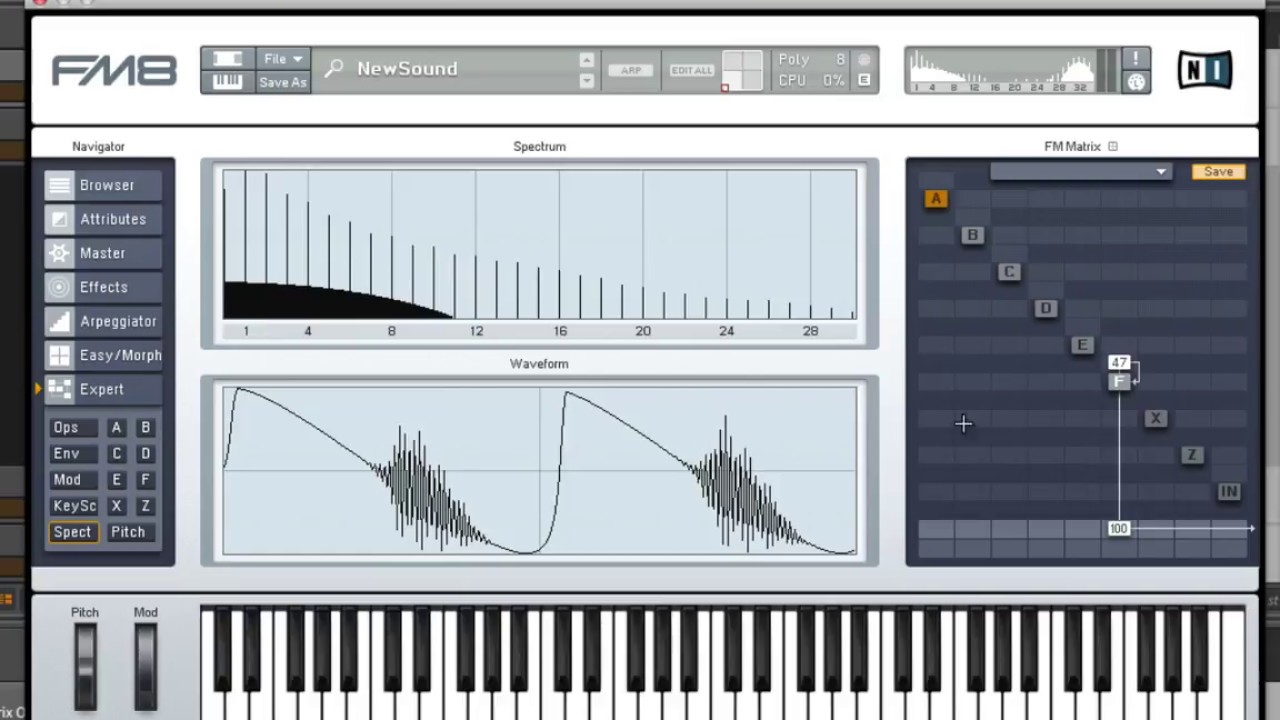Open the Effects page icon

(60, 287)
